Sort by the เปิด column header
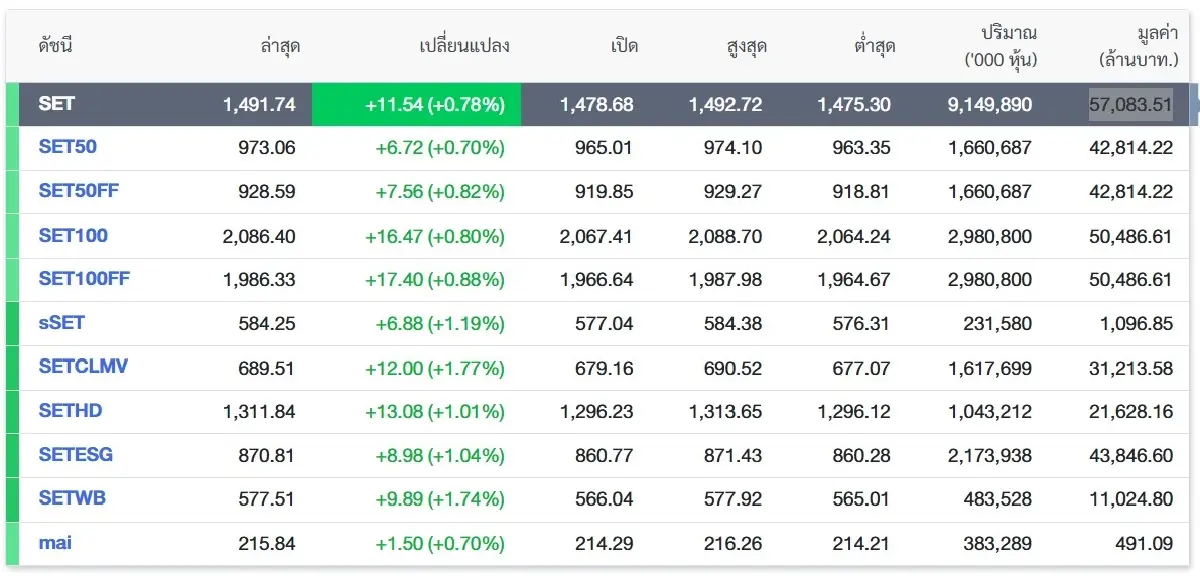This screenshot has height=576, width=1200. 623,45
